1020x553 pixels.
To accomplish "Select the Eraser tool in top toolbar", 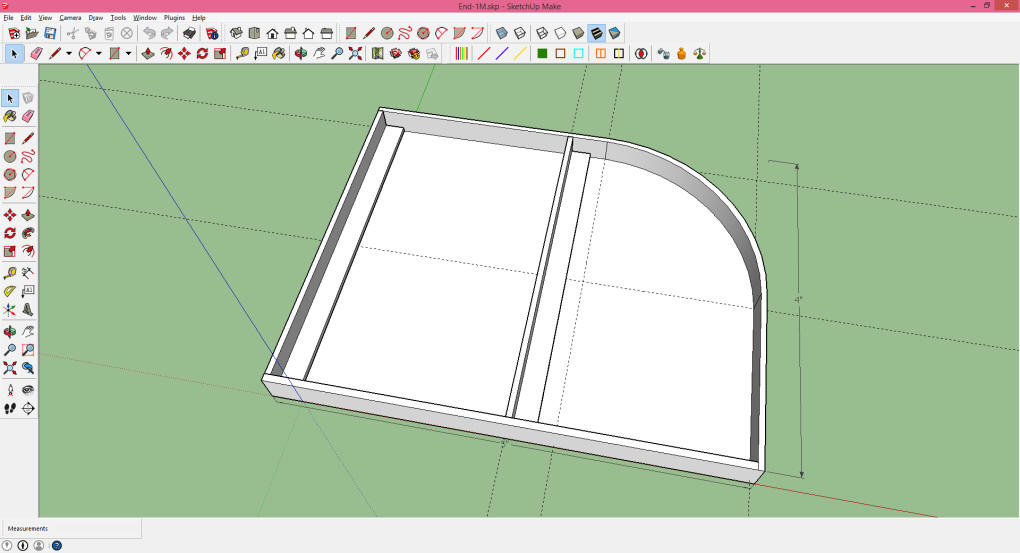I will (36, 53).
